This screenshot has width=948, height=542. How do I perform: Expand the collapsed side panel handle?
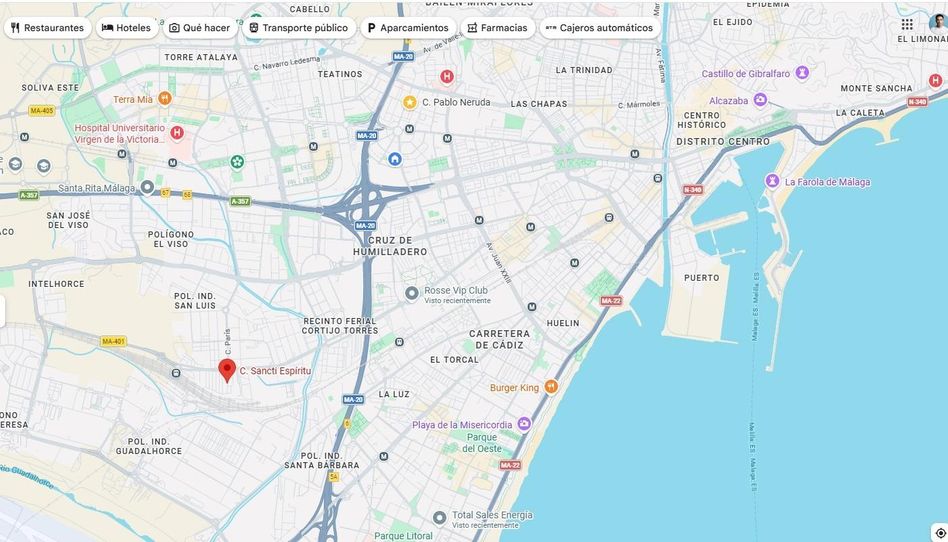click(2, 311)
